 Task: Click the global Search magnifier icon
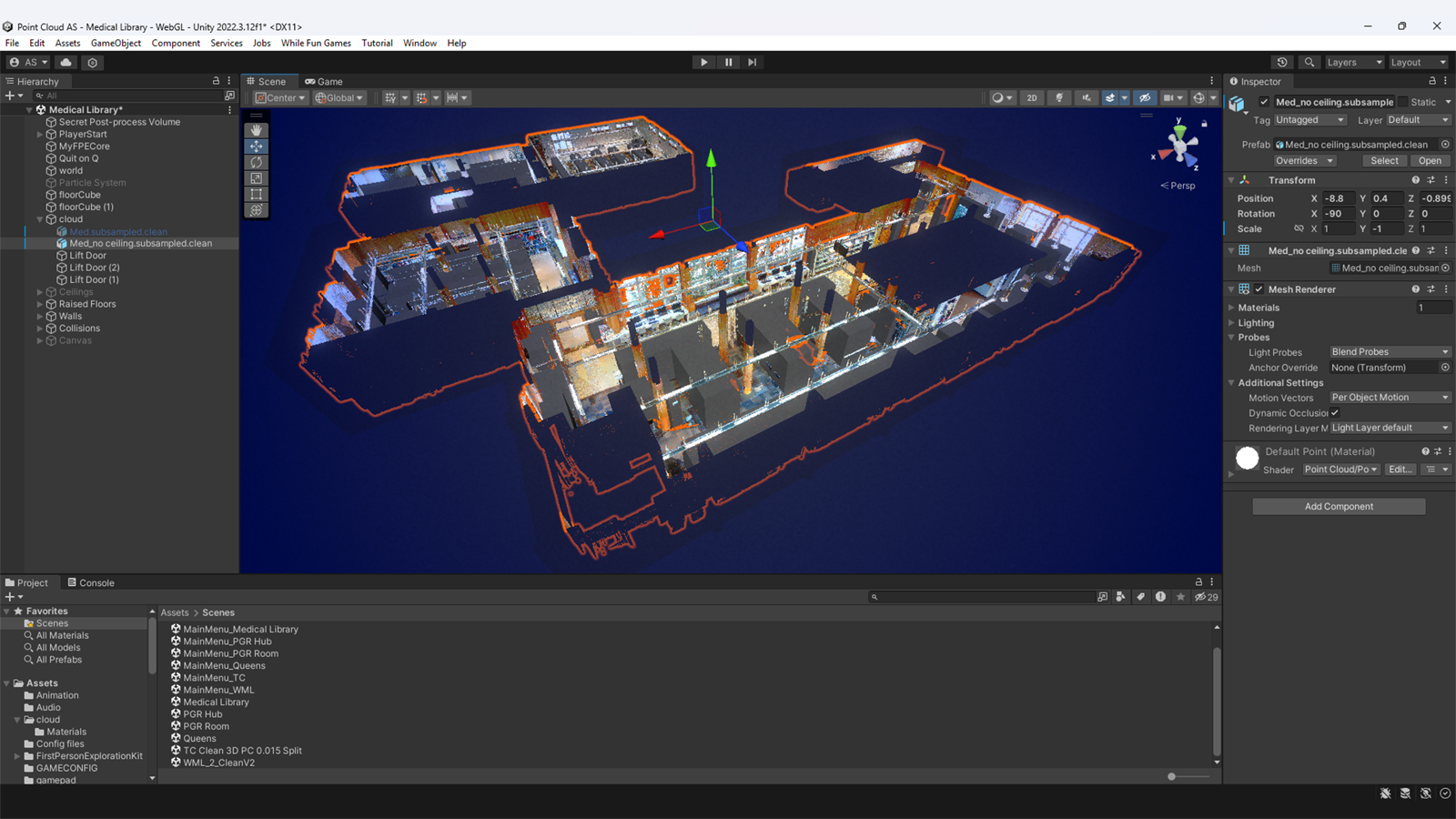1309,63
